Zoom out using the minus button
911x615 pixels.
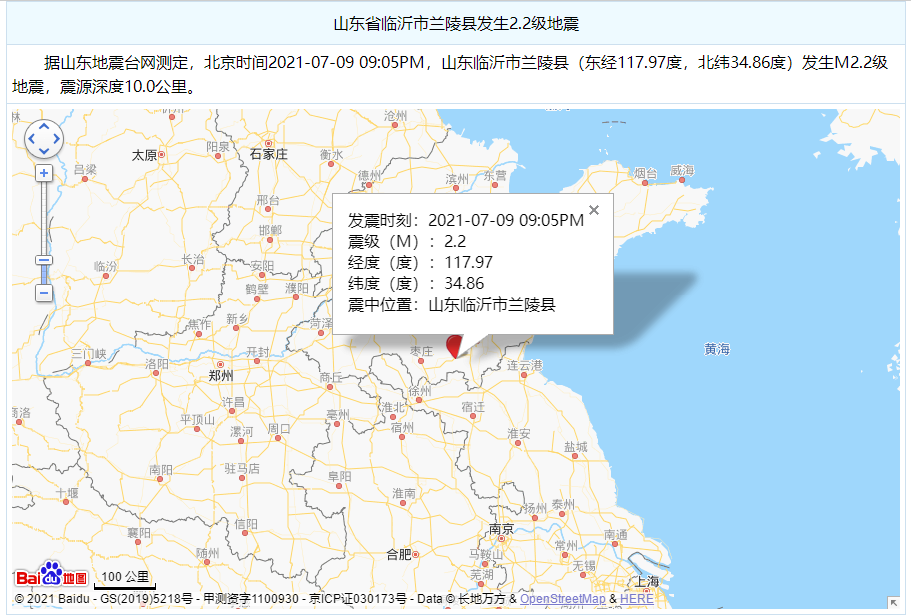44,294
